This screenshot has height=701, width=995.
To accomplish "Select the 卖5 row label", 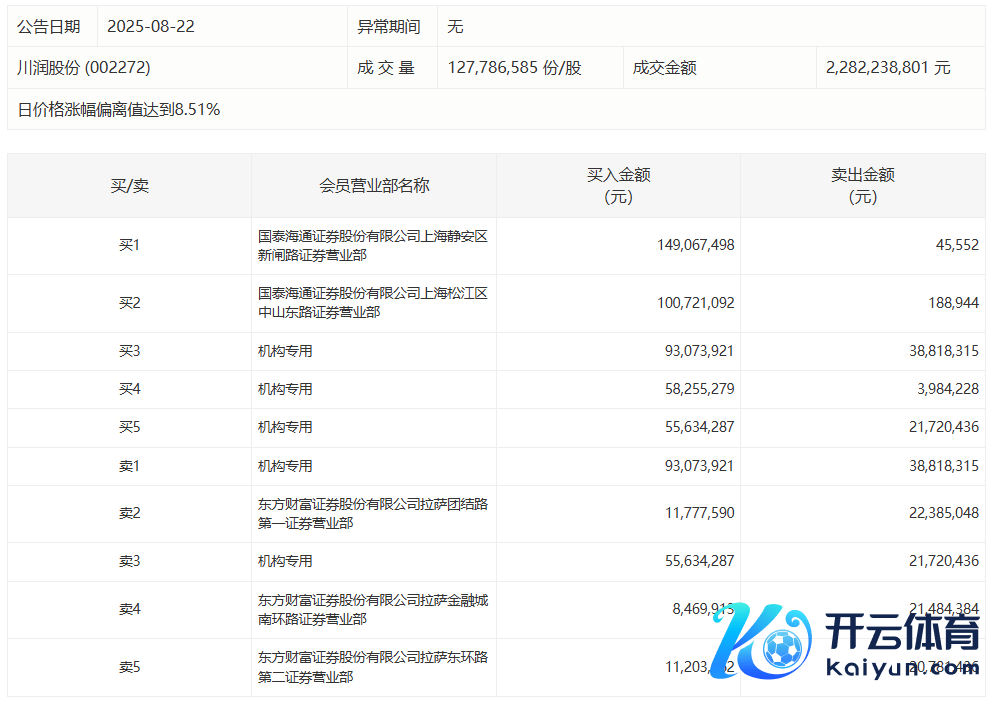I will pos(129,668).
